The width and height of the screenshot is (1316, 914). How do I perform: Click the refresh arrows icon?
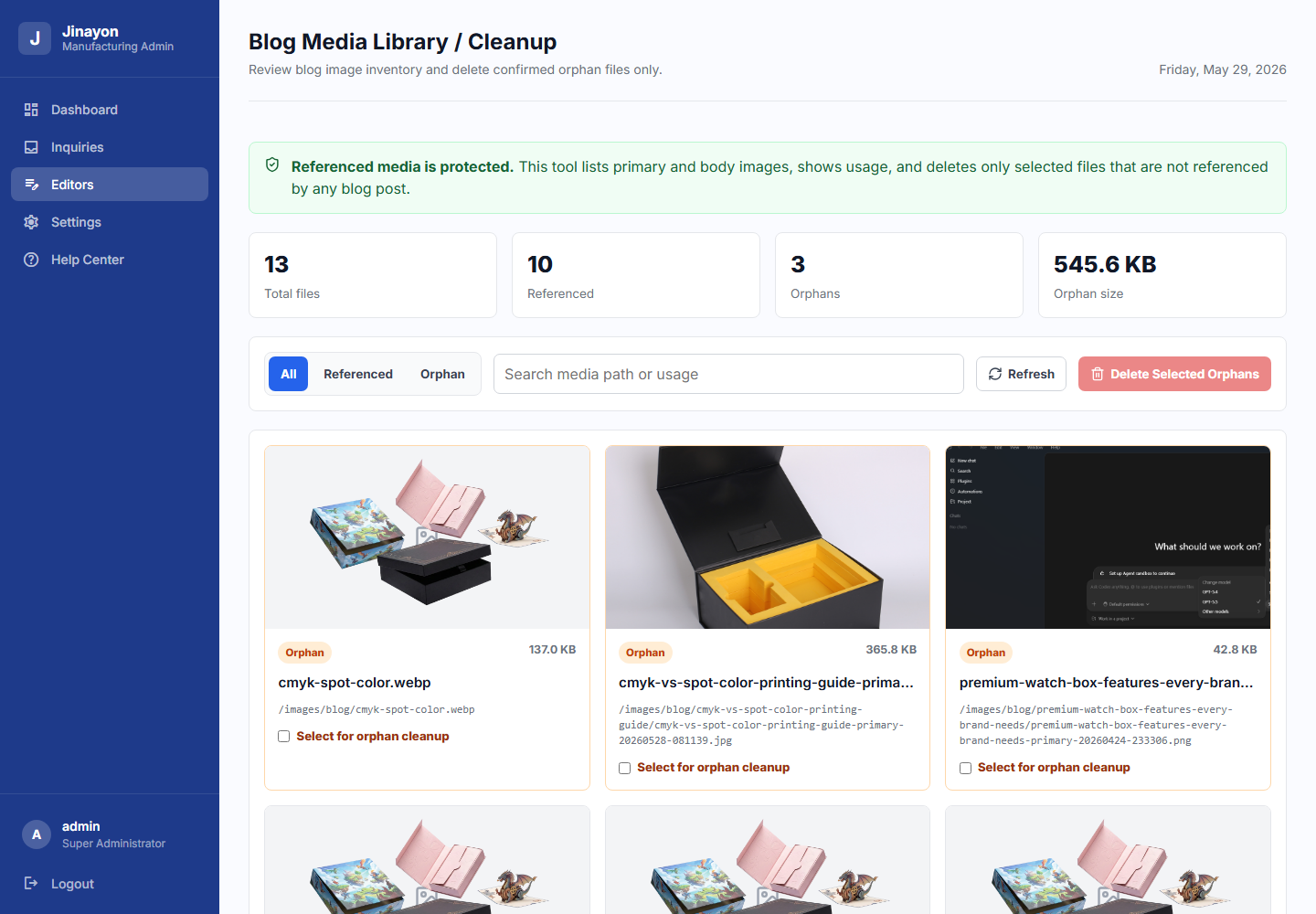pos(995,374)
